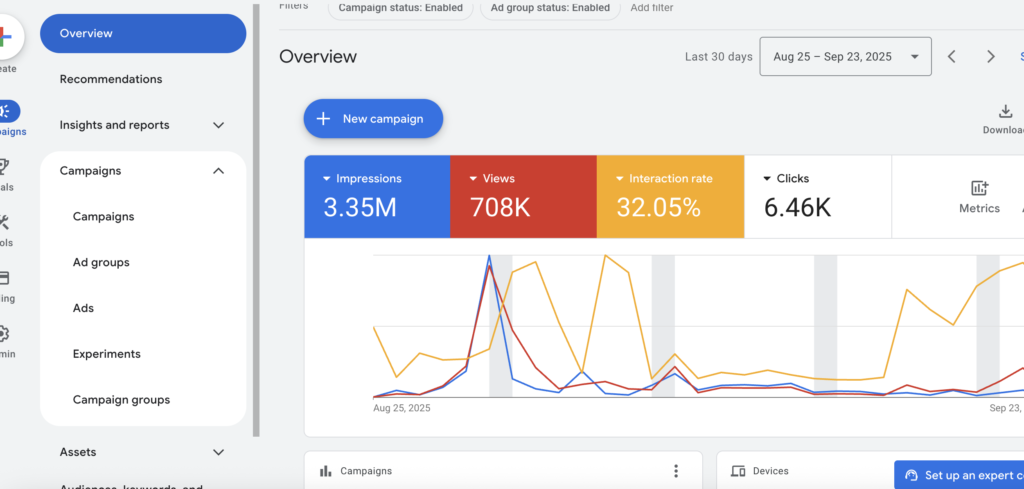This screenshot has height=489, width=1024.
Task: Click the Campaigns card three-dot menu
Action: coord(676,471)
